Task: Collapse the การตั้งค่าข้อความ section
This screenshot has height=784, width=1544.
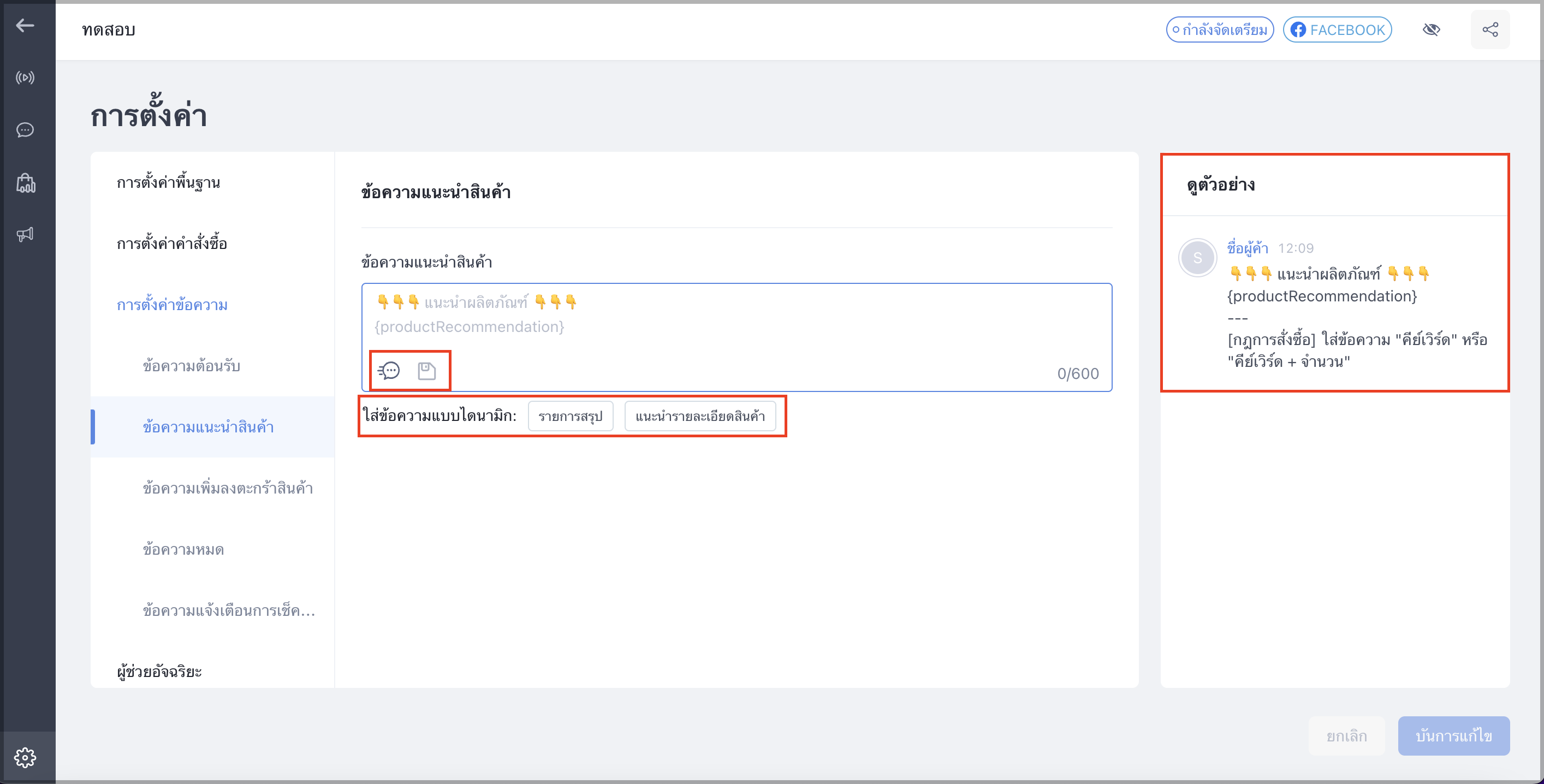Action: [172, 305]
